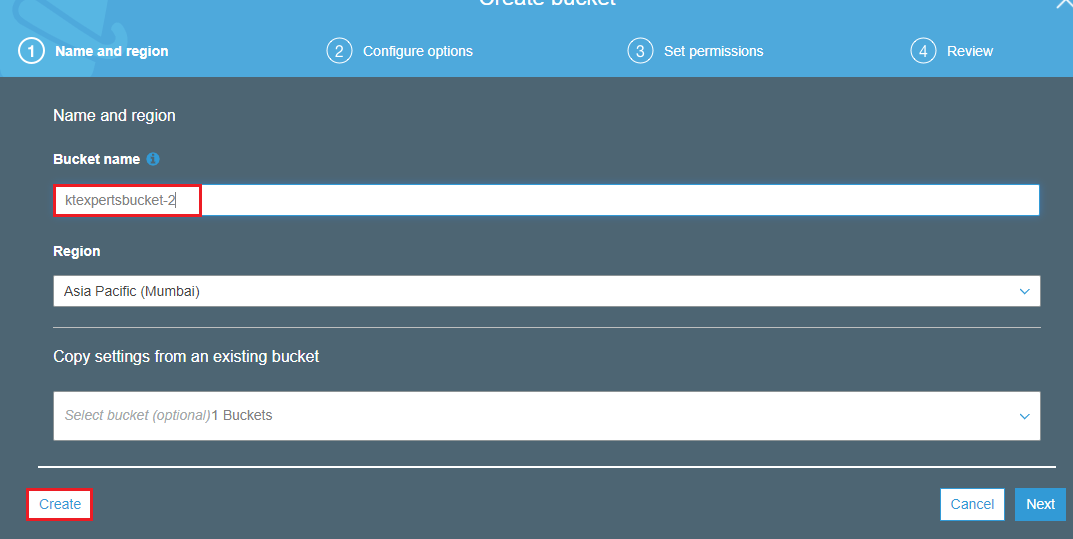
Task: Open the Region dropdown chevron
Action: point(1024,292)
